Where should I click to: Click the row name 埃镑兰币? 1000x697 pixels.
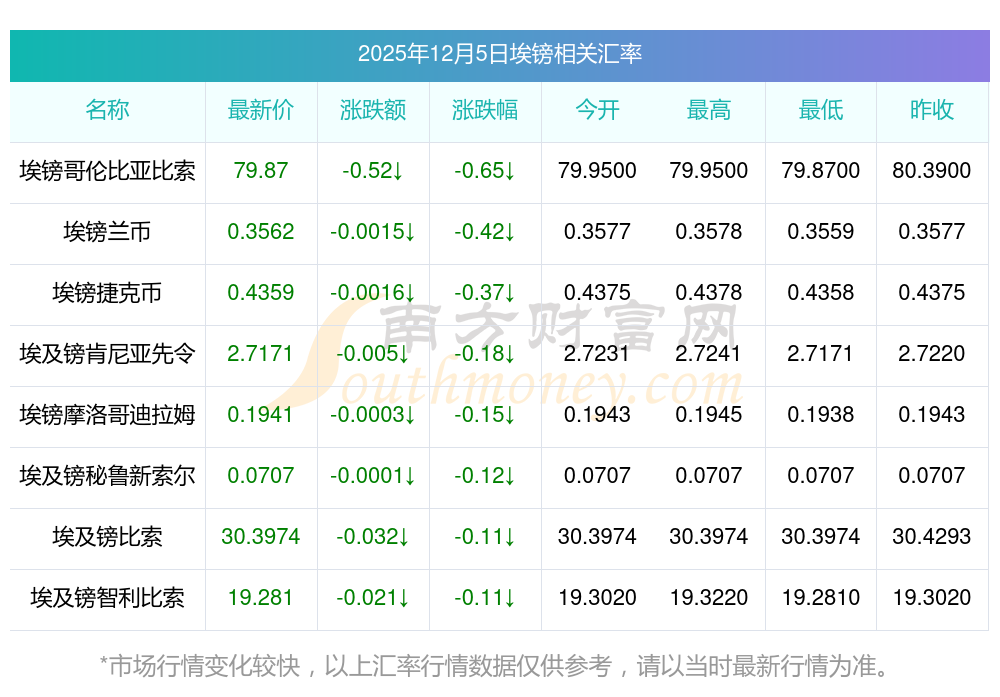[x=107, y=231]
